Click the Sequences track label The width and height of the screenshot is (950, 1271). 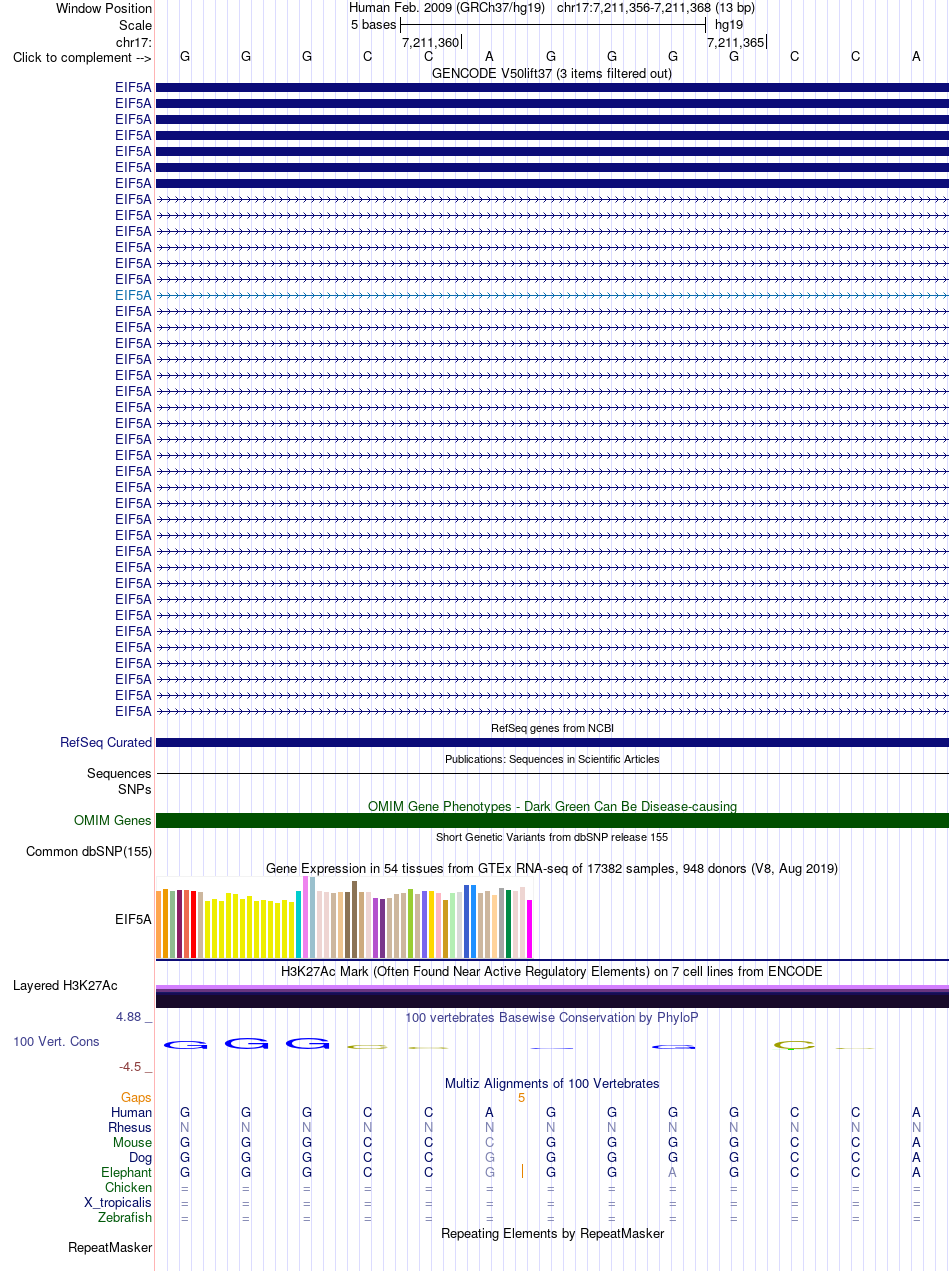pos(119,774)
